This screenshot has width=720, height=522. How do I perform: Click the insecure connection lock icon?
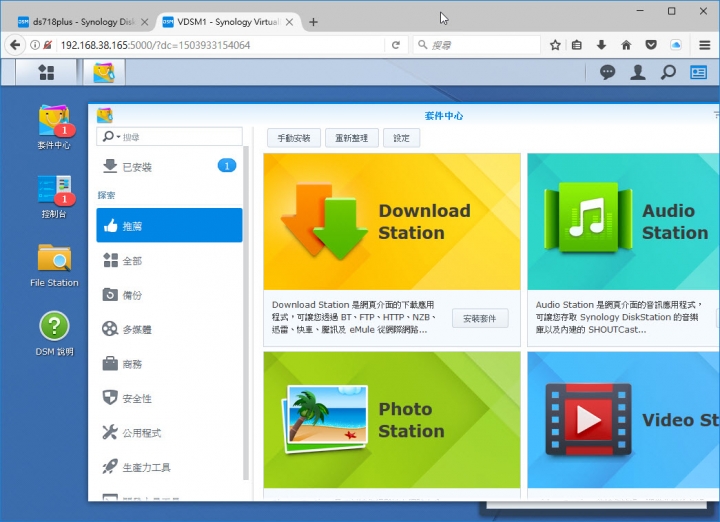tap(47, 45)
